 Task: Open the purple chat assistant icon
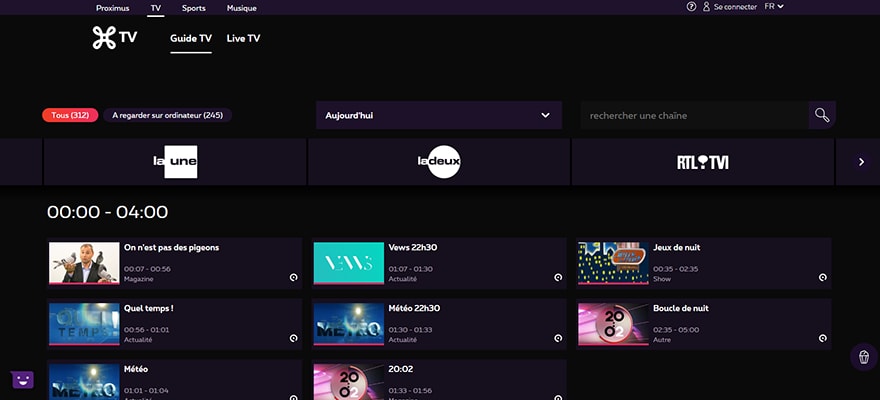pyautogui.click(x=22, y=380)
